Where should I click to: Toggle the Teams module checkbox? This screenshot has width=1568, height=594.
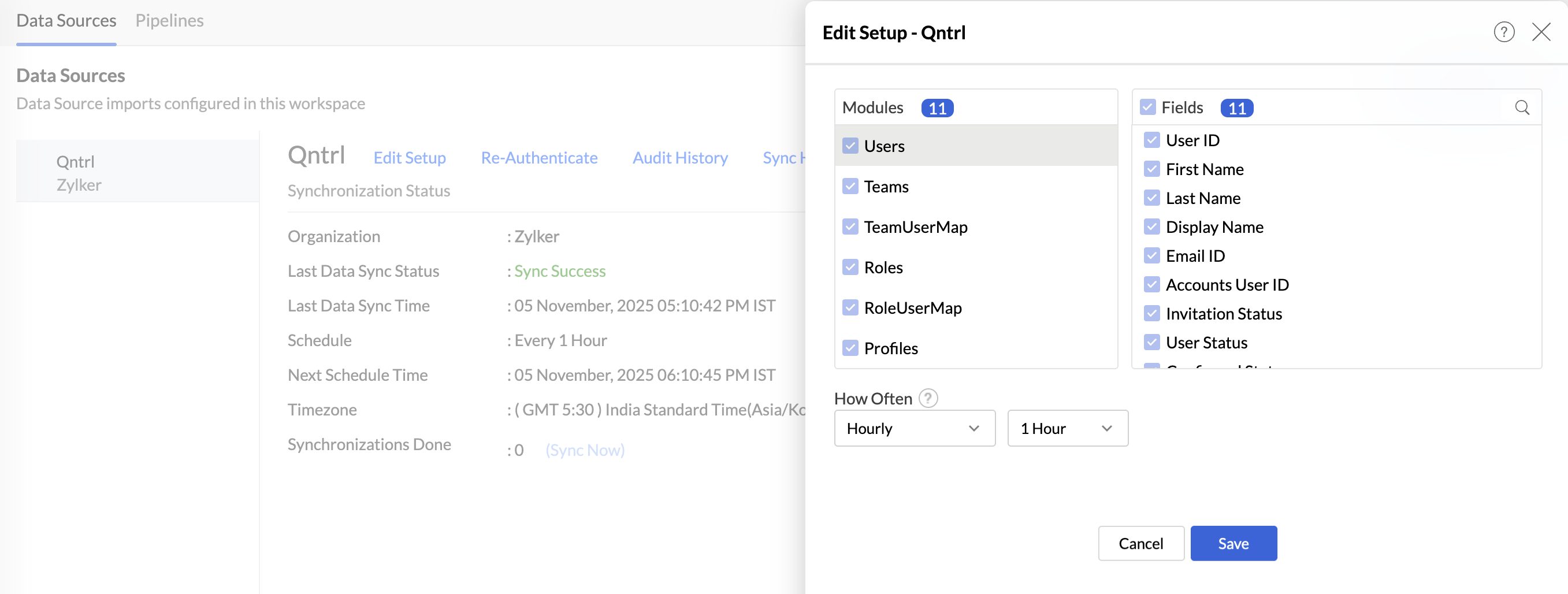tap(850, 186)
